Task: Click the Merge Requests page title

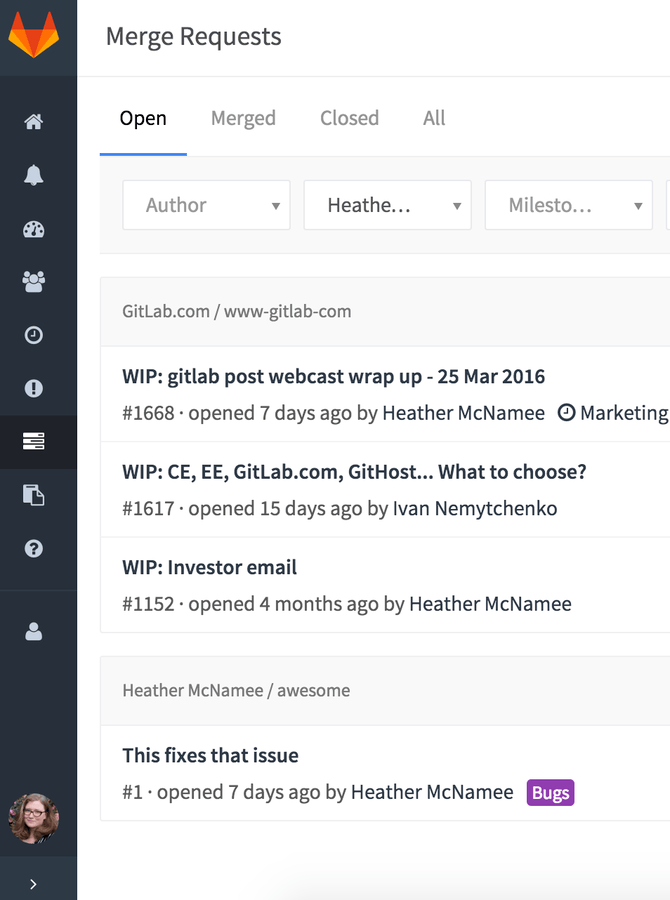Action: tap(193, 37)
